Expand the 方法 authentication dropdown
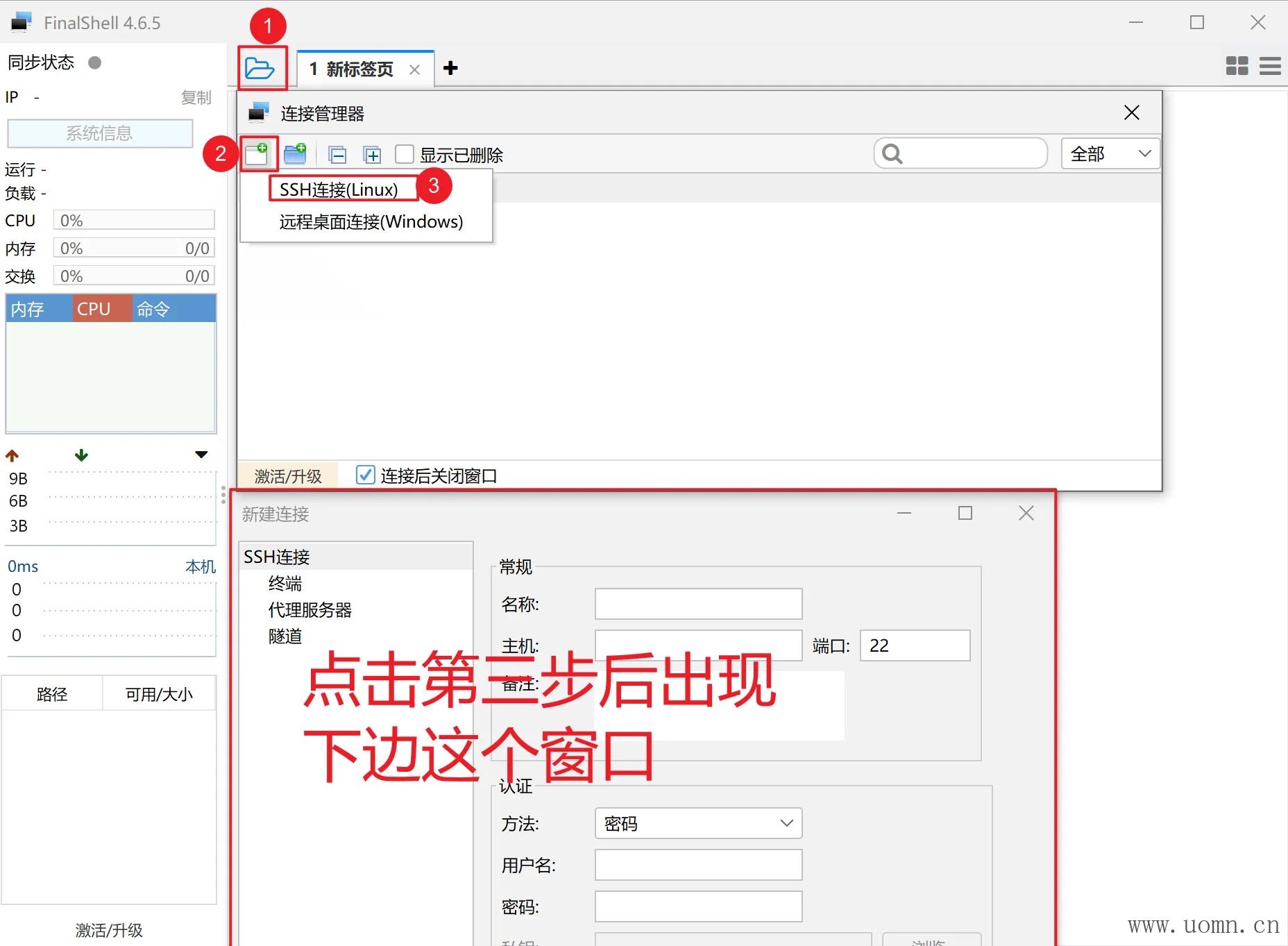Screen dimensions: 1288x946 click(698, 823)
